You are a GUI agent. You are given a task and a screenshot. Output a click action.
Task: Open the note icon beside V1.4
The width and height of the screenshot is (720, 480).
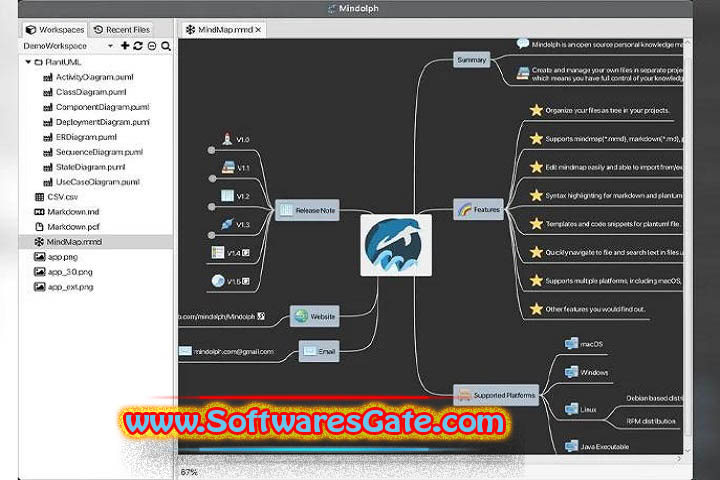246,253
